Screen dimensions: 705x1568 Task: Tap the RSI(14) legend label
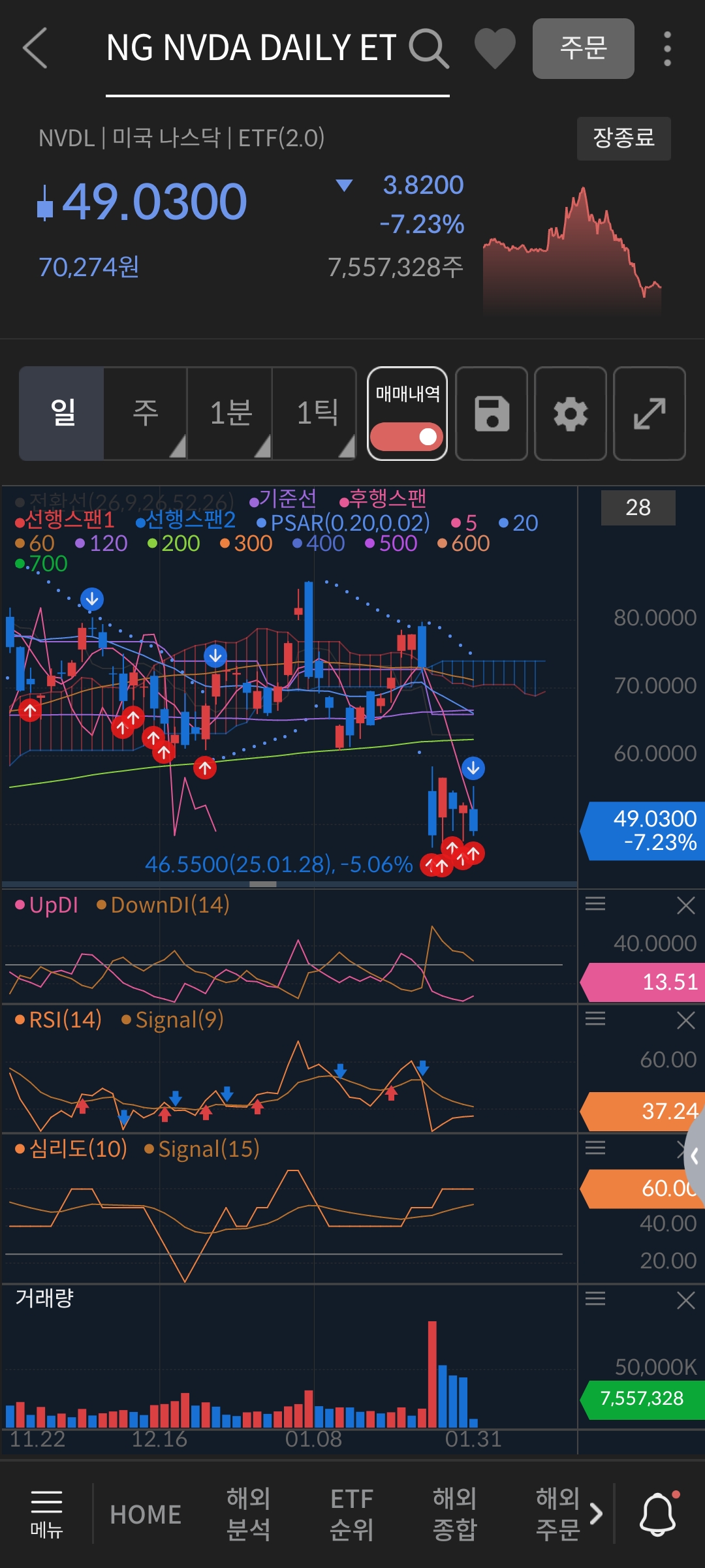(x=59, y=1020)
